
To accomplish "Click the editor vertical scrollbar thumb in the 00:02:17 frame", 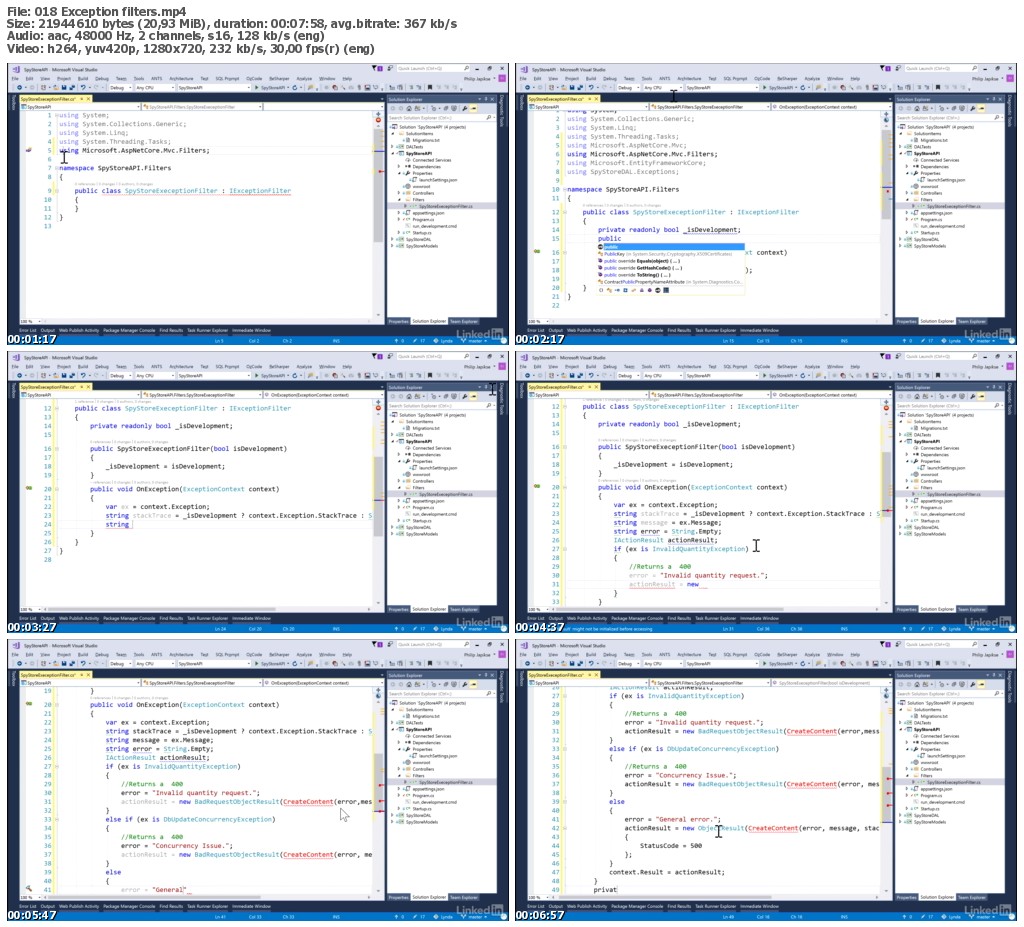I will click(x=886, y=174).
